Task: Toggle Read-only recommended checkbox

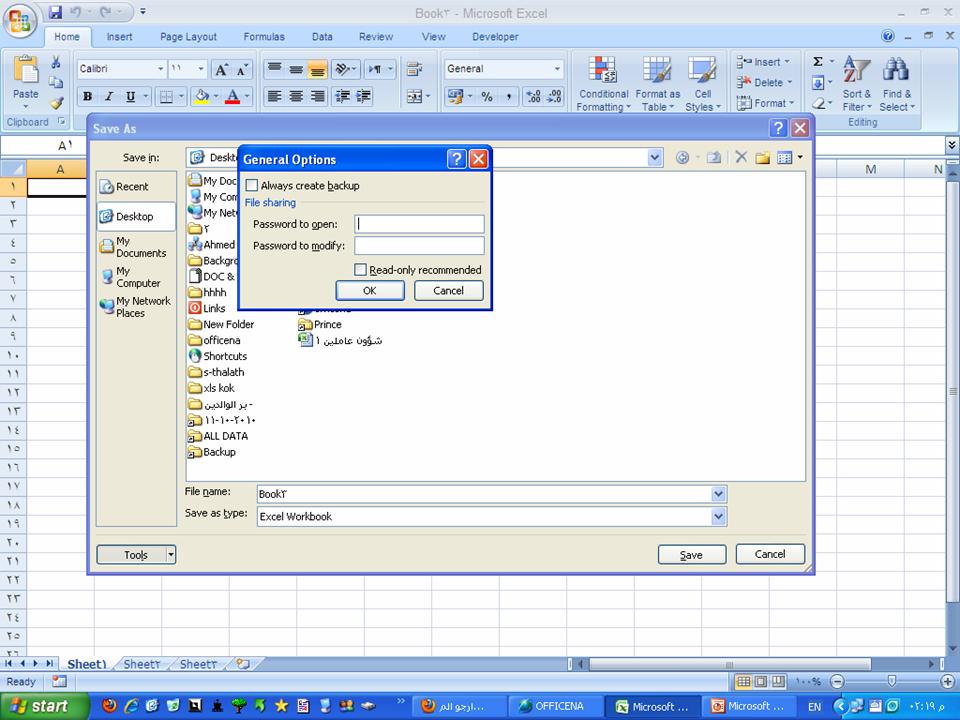Action: coord(361,269)
